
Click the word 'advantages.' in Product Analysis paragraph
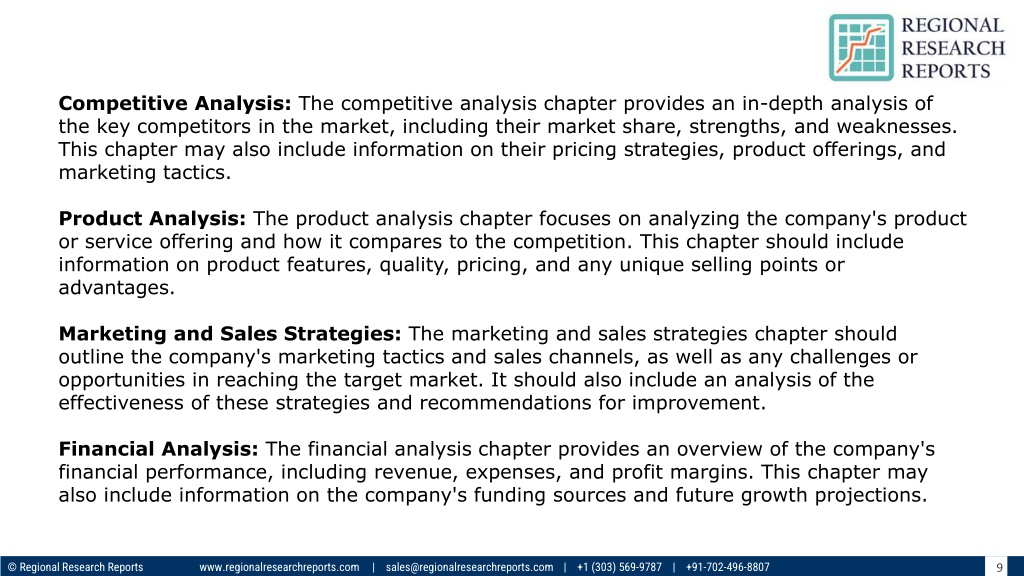(x=117, y=287)
